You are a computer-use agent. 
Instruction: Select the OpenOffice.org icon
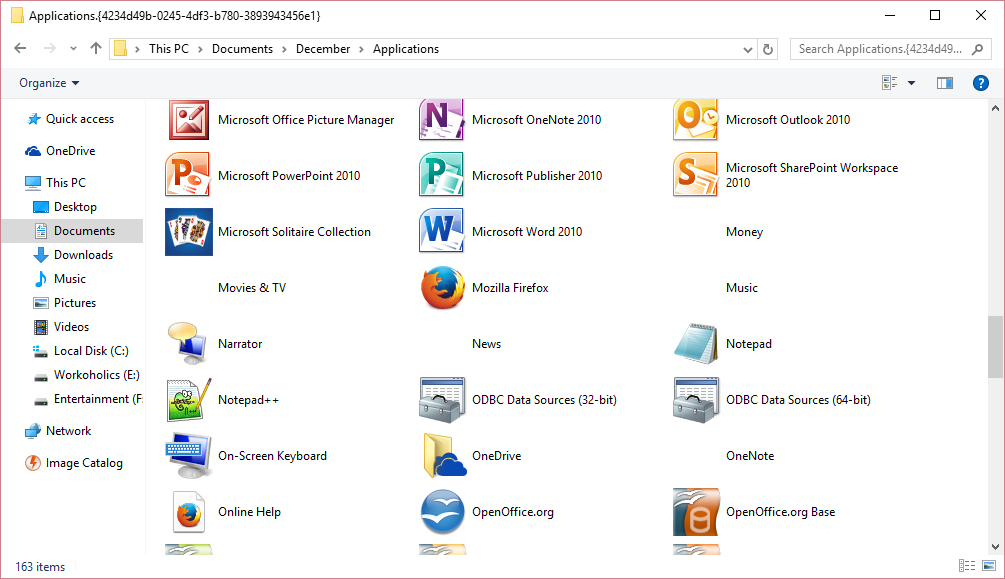(x=442, y=512)
